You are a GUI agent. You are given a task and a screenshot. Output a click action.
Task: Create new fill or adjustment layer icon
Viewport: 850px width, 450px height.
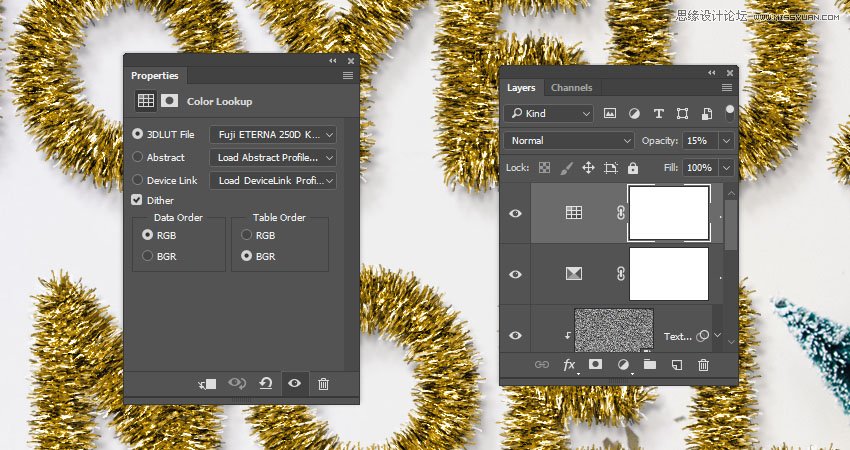[x=623, y=365]
